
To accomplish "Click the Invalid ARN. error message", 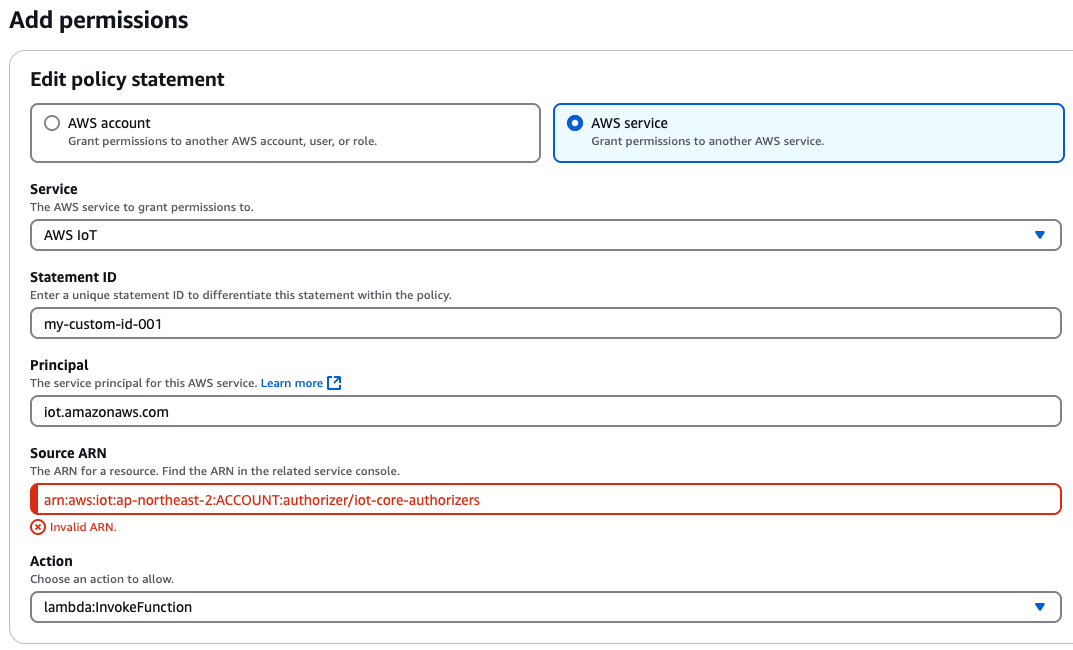I will click(83, 527).
